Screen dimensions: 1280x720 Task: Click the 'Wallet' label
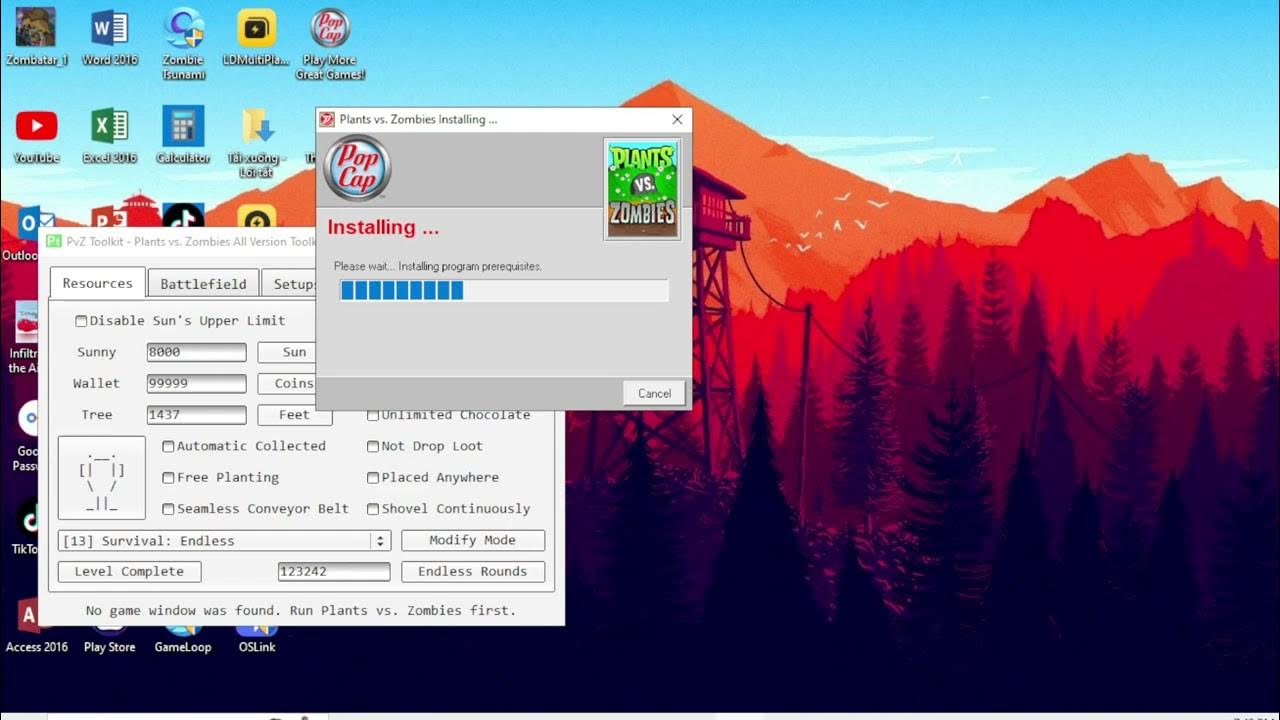[x=96, y=383]
